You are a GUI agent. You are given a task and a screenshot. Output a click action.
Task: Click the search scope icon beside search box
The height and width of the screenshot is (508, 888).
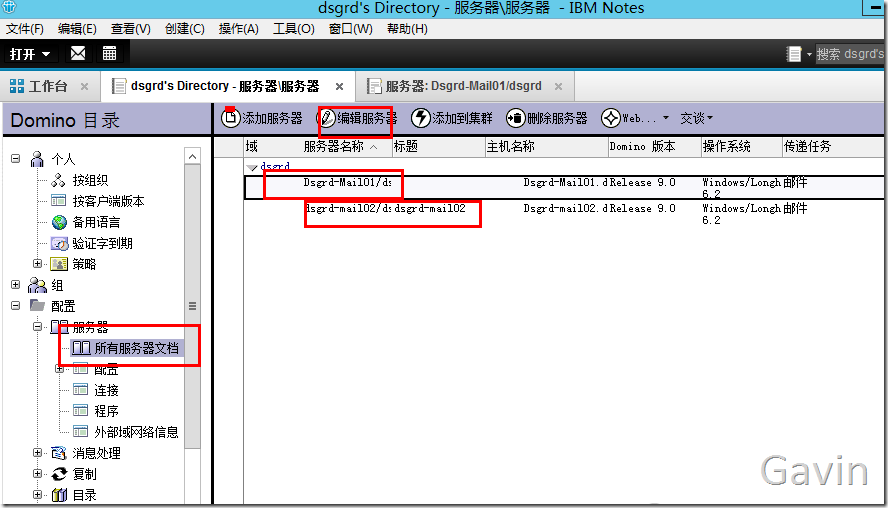[794, 54]
